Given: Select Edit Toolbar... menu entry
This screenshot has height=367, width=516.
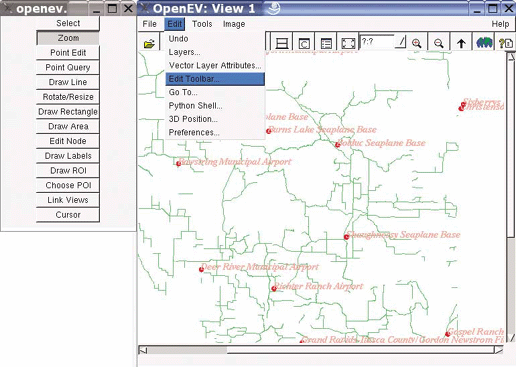Looking at the screenshot, I should (x=215, y=79).
